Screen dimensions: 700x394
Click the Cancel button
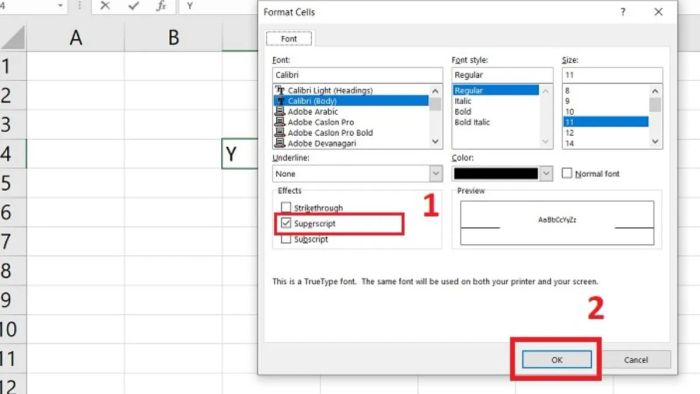(x=636, y=360)
